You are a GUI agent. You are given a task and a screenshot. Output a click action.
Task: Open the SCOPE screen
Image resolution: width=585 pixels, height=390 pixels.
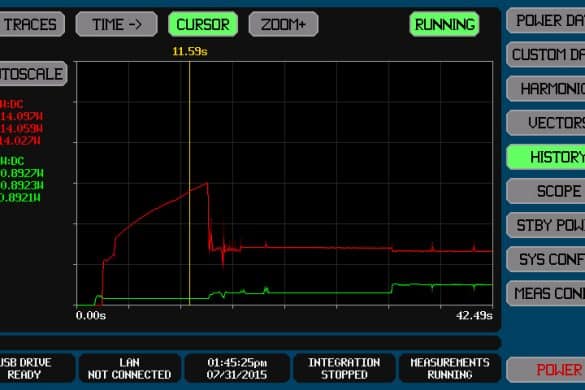(x=546, y=191)
